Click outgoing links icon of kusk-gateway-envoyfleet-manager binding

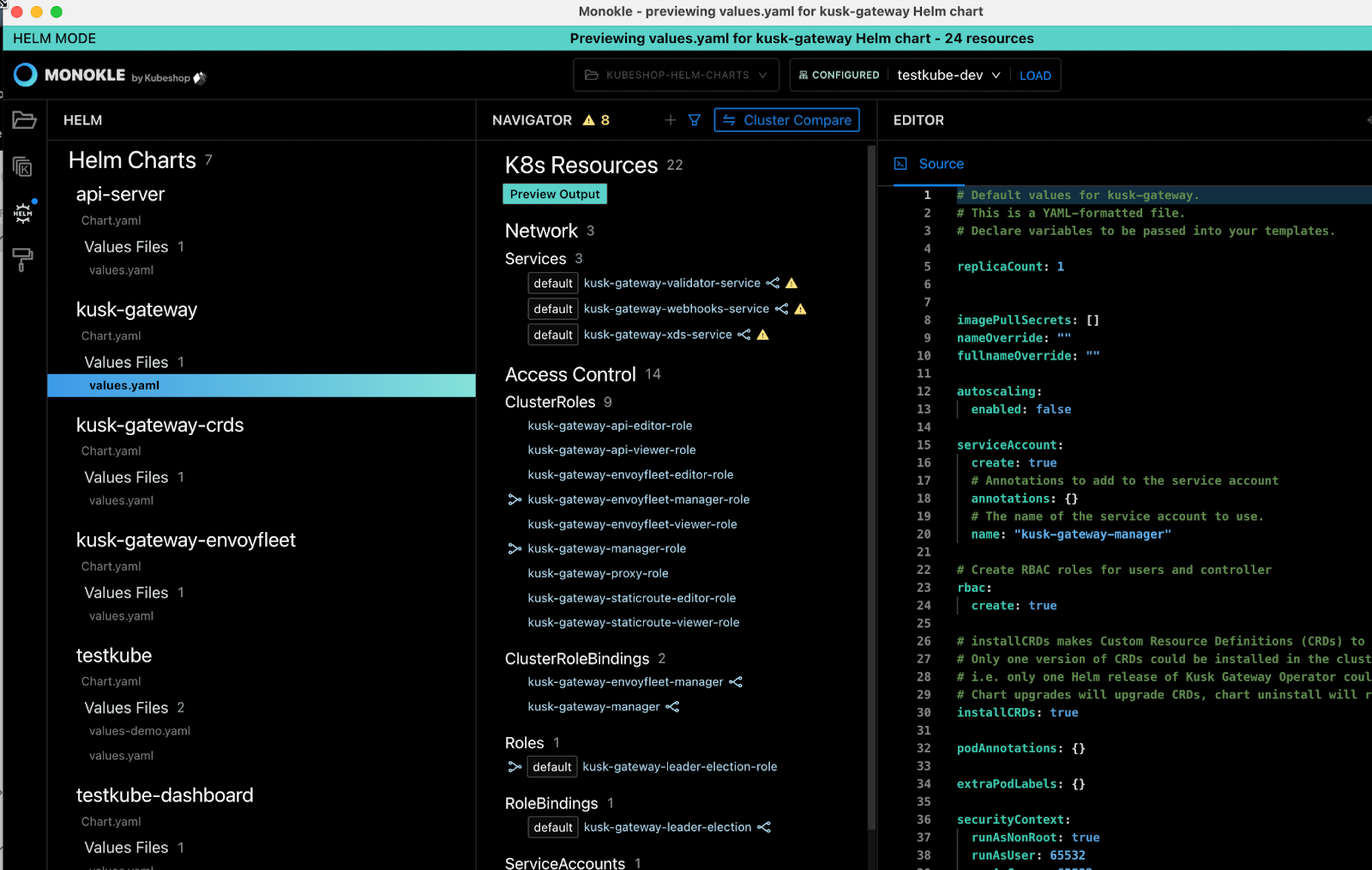point(736,682)
